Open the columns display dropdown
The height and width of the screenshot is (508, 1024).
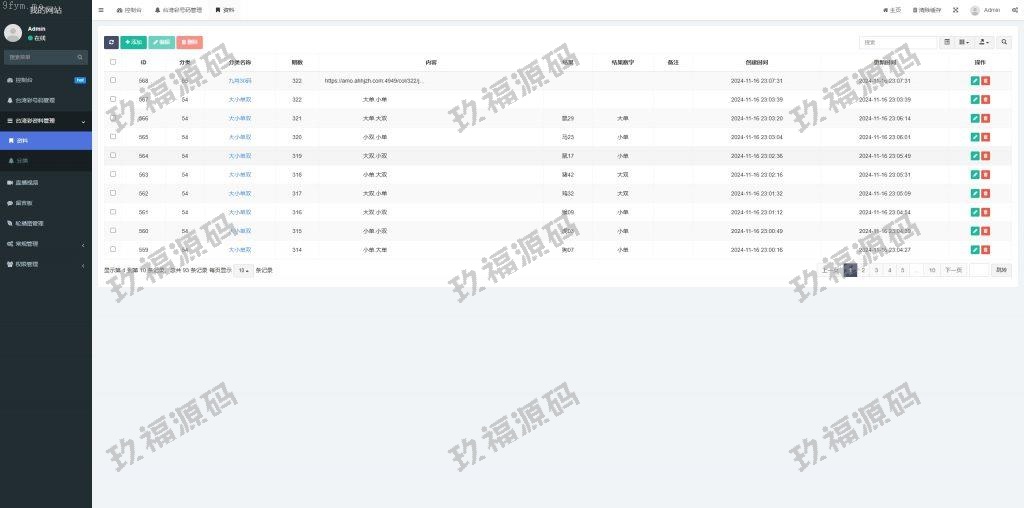[x=964, y=42]
